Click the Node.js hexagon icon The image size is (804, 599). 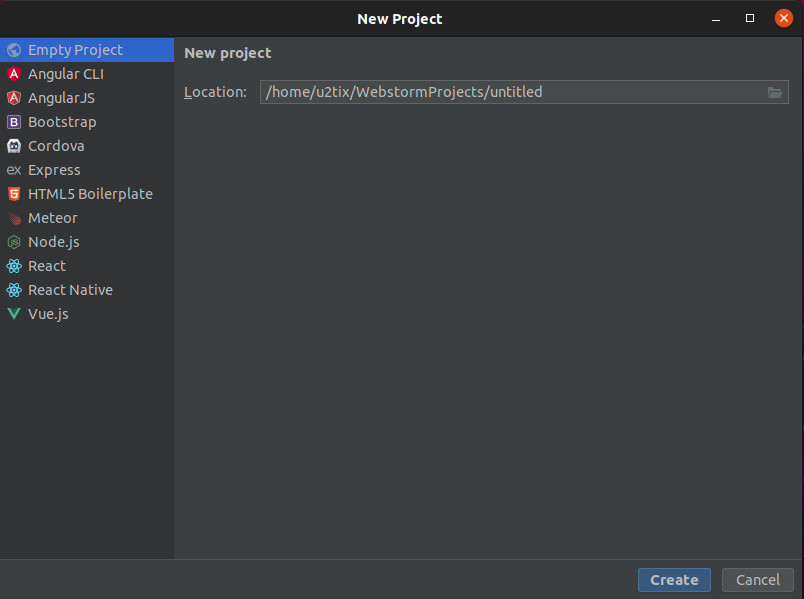[x=13, y=242]
